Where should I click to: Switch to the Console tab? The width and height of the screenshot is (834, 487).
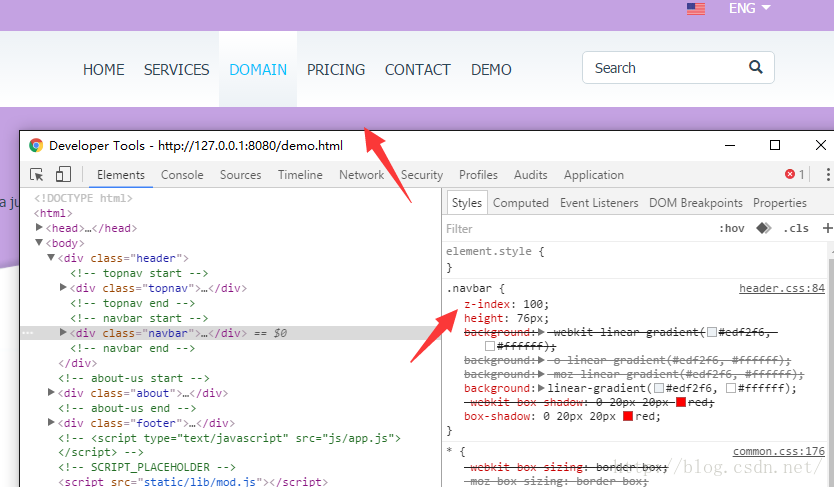[x=182, y=175]
